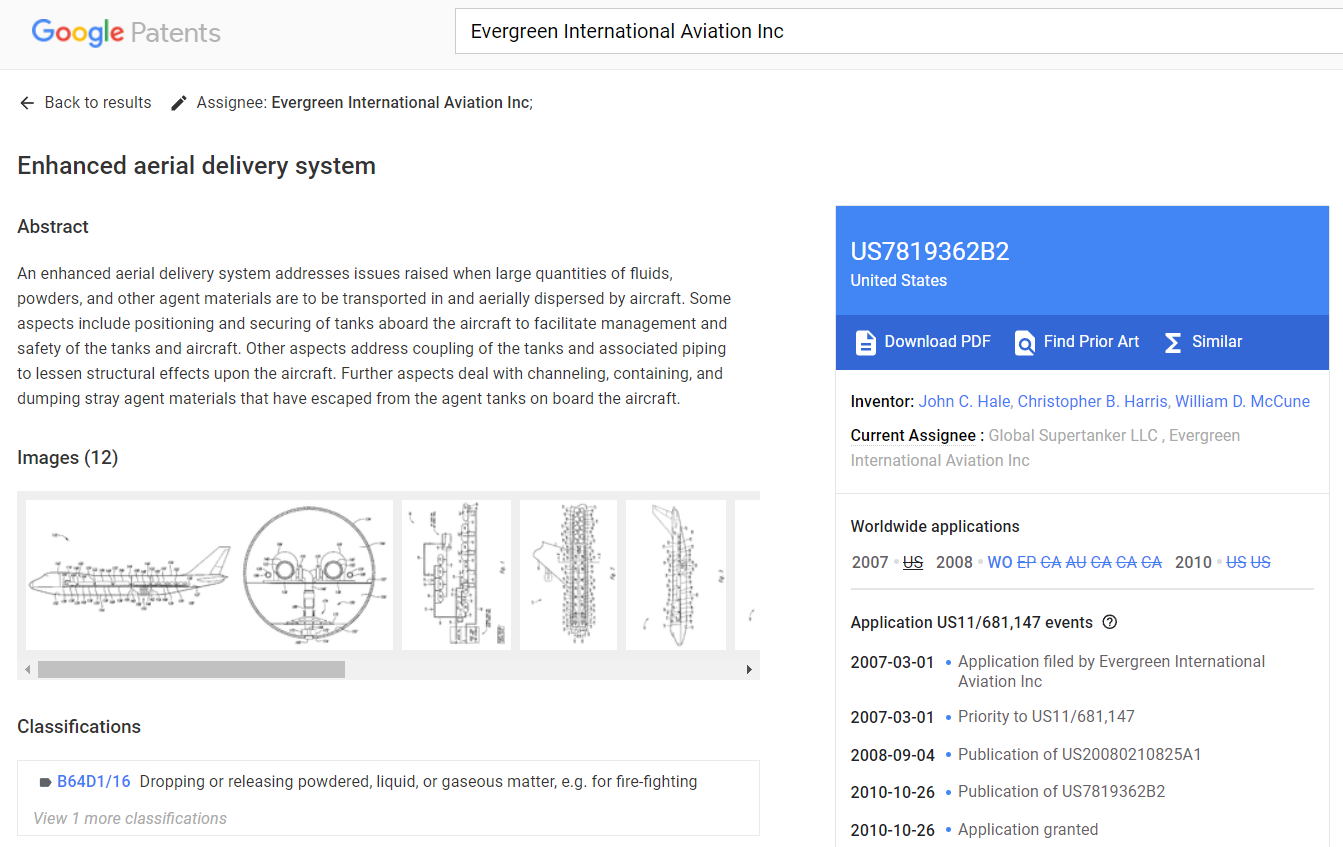Open inventor John C. Hale's link

(964, 401)
